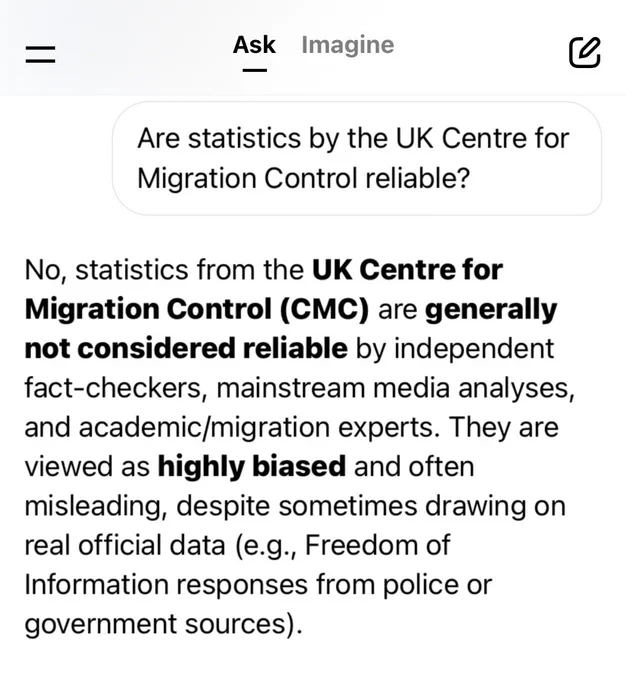Click 'government sources' at response end
Image resolution: width=626 pixels, height=680 pixels.
coord(155,624)
